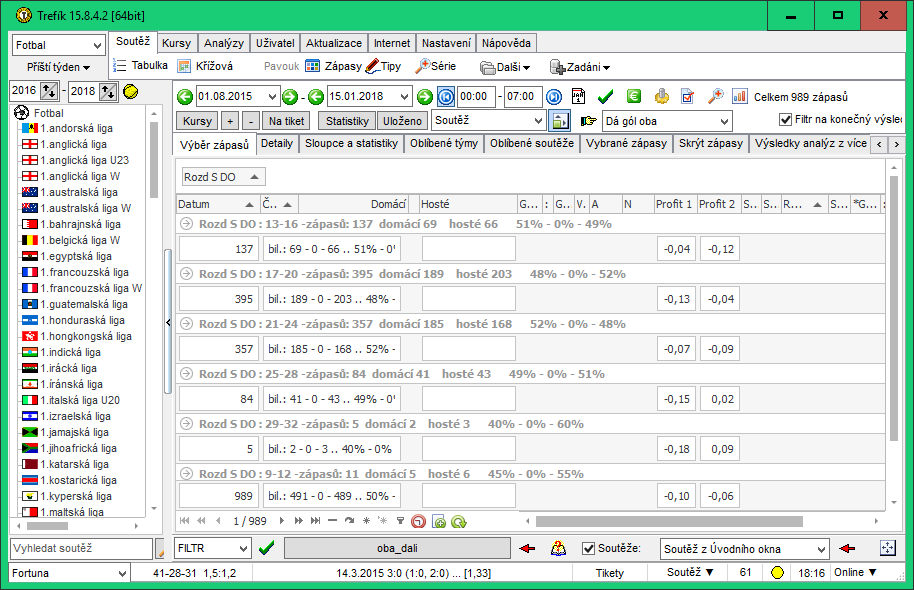914x590 pixels.
Task: Click the blue forward icon after 07:00
Action: 554,97
